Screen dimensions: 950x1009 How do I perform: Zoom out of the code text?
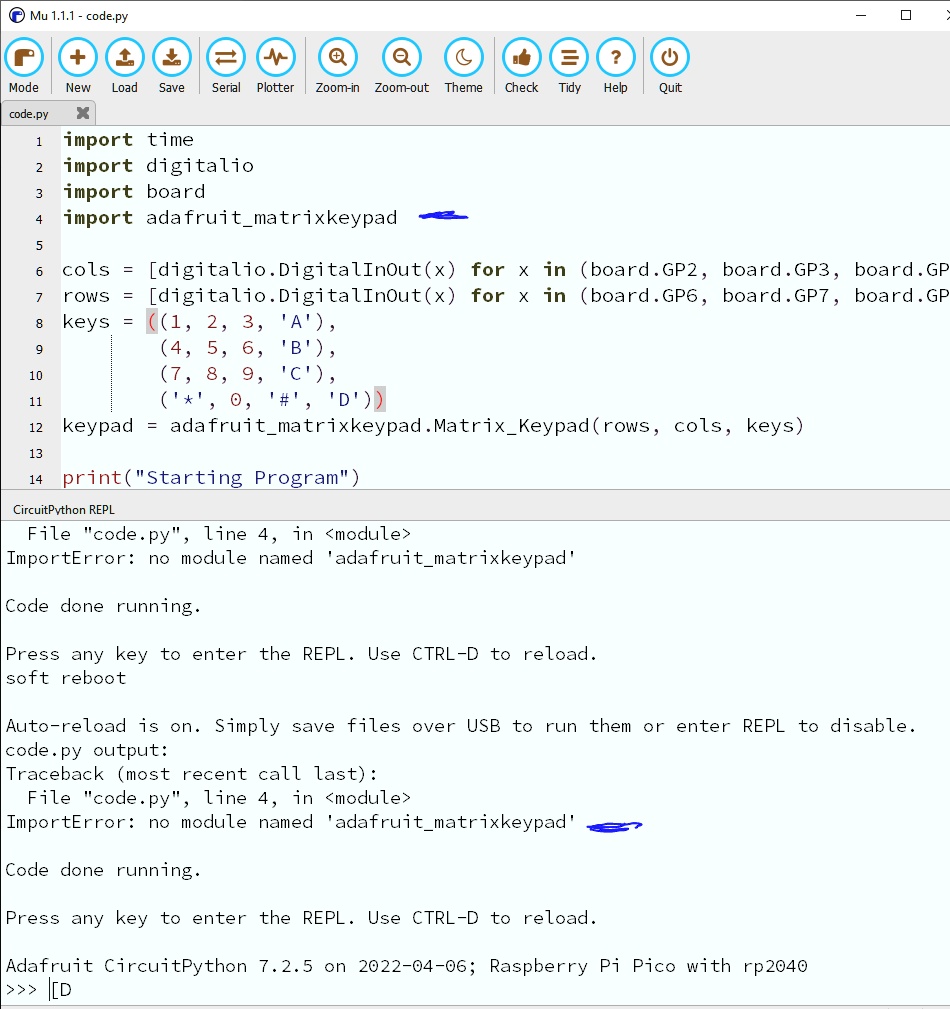tap(401, 57)
